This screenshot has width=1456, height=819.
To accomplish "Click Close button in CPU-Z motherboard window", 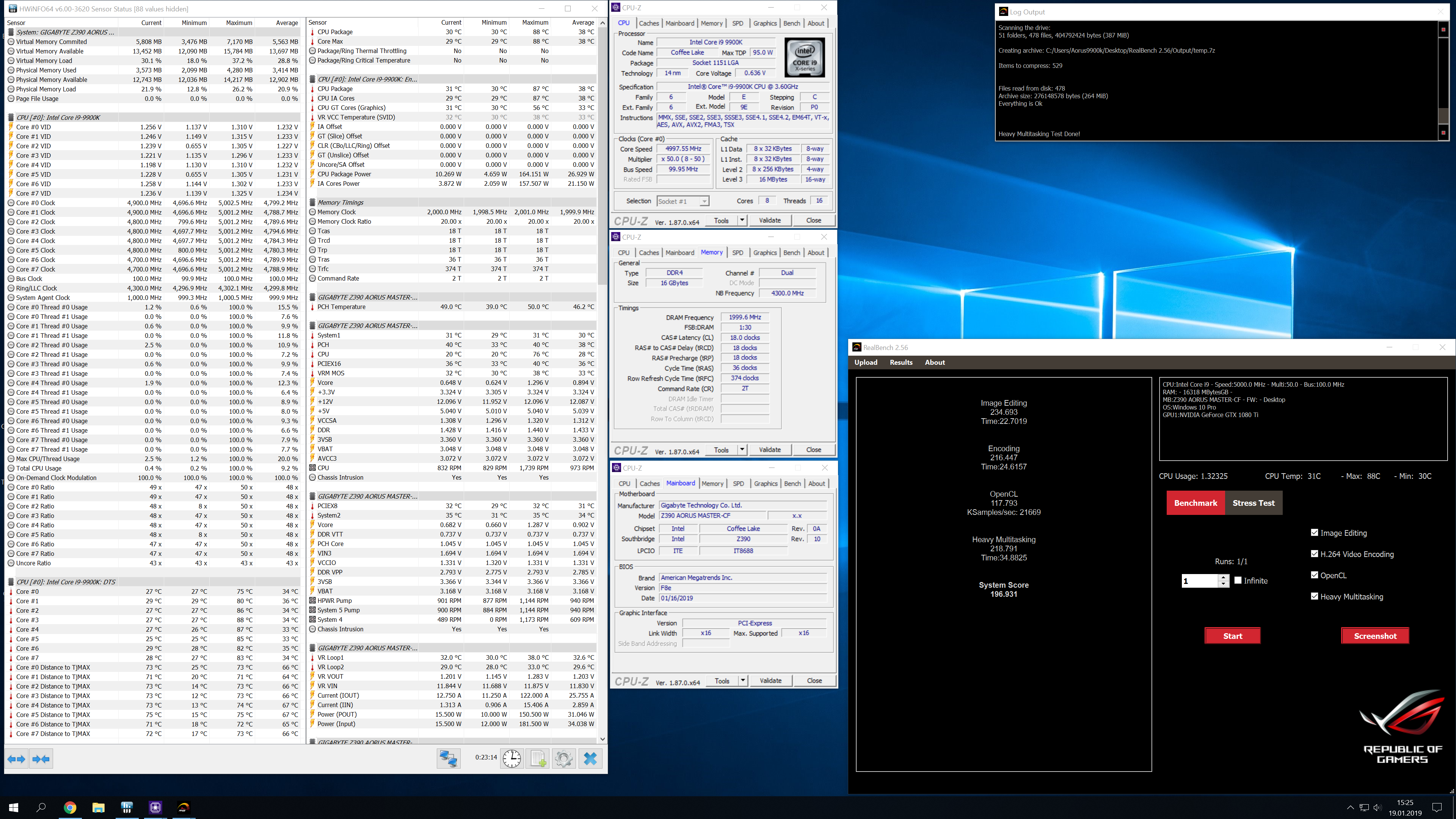I will click(x=814, y=681).
